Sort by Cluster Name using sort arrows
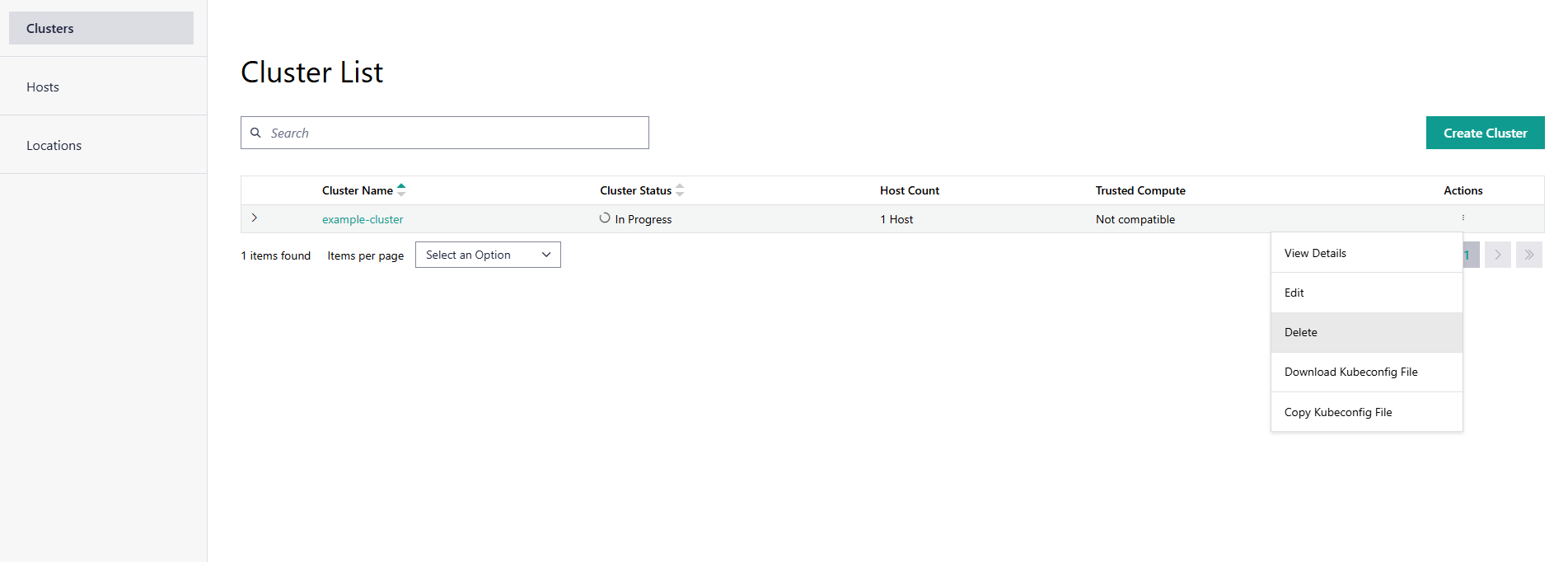Image resolution: width=1568 pixels, height=562 pixels. (401, 190)
